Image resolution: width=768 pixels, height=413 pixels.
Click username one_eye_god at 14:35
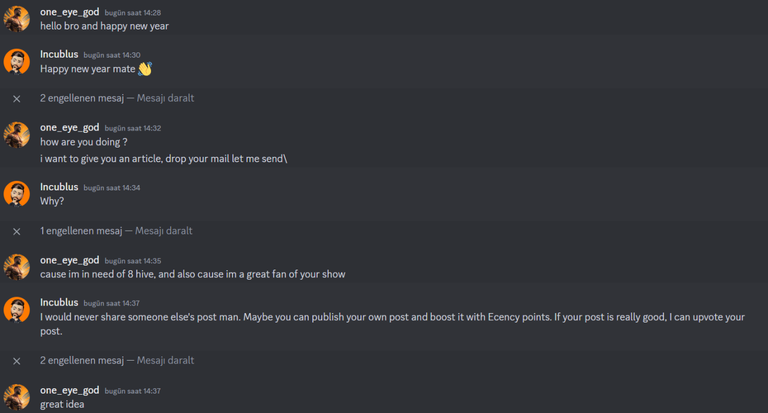click(70, 260)
